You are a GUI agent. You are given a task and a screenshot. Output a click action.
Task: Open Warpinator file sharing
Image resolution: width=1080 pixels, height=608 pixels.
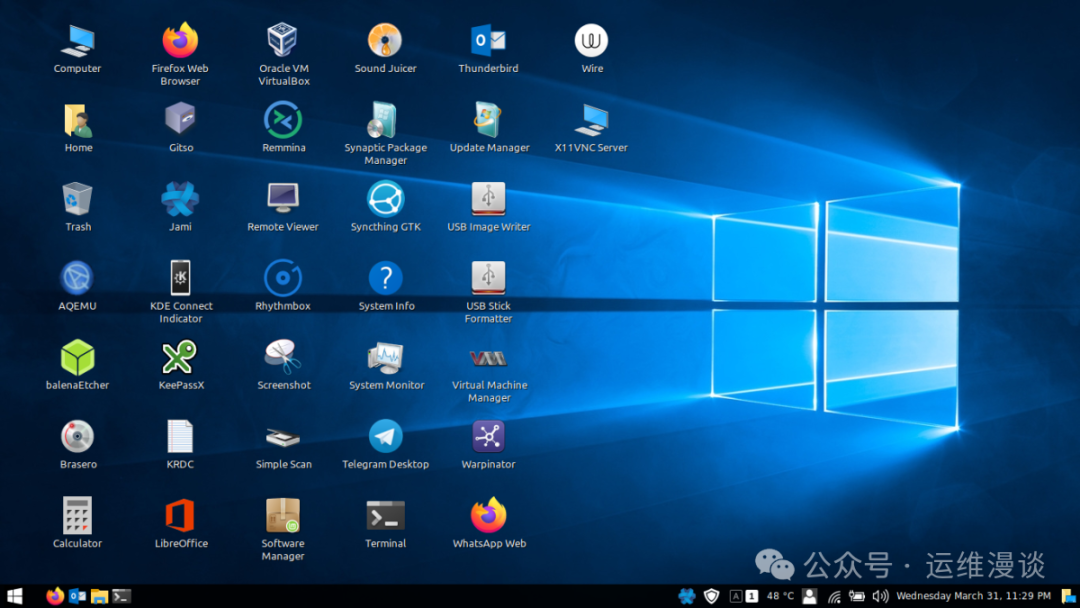[x=488, y=439]
